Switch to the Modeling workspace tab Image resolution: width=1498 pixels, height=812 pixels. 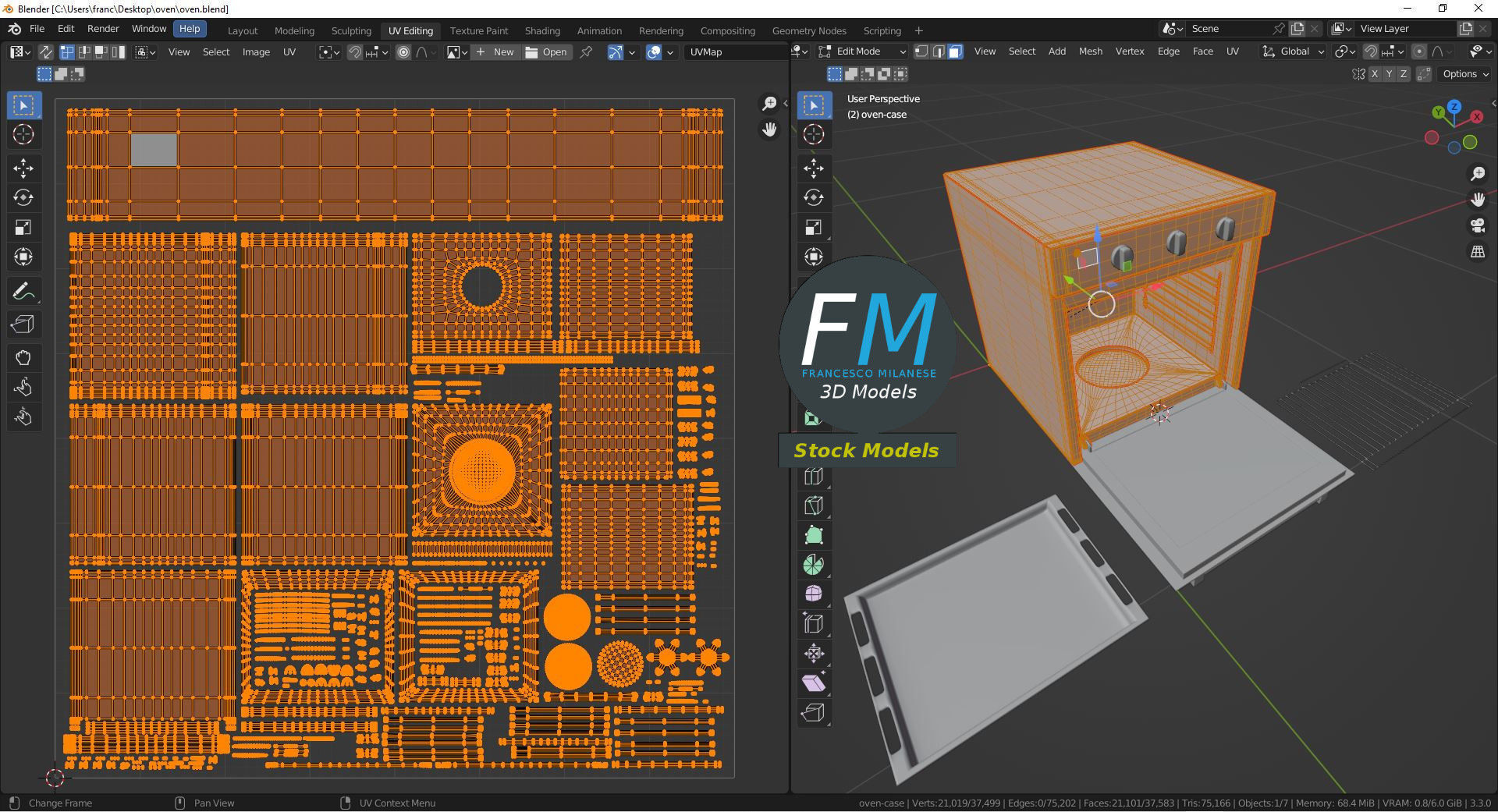[x=294, y=30]
